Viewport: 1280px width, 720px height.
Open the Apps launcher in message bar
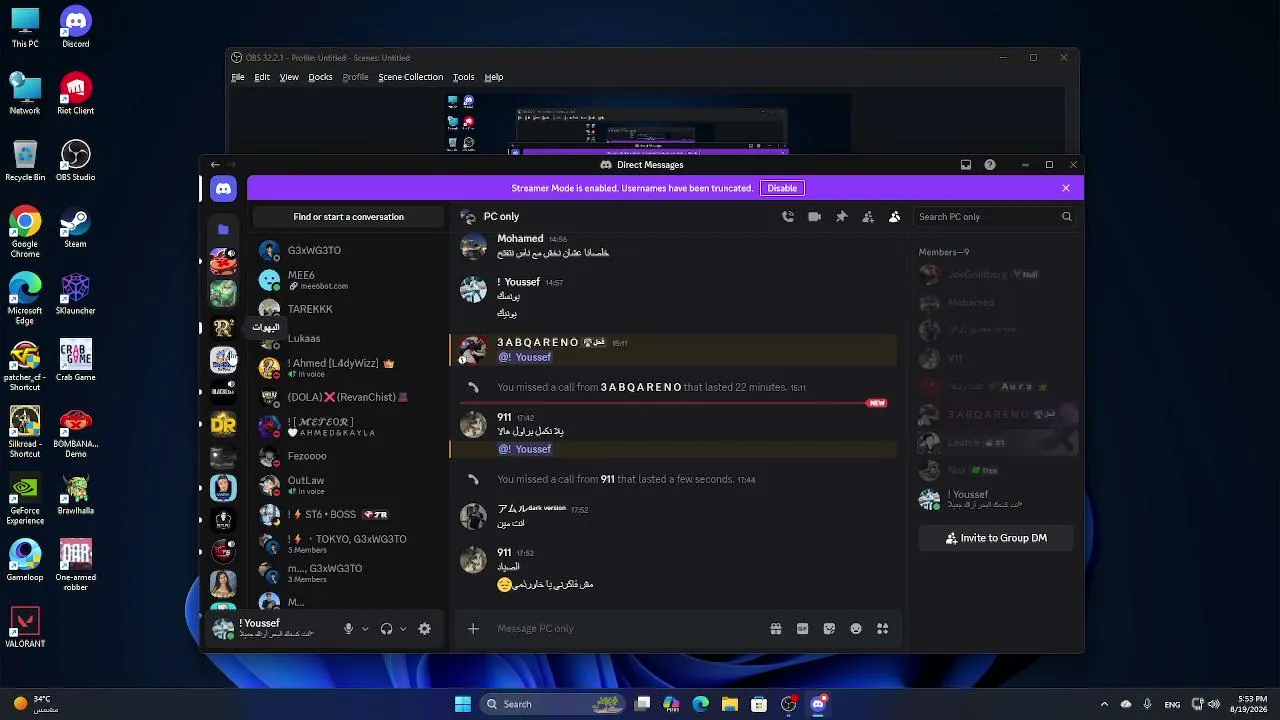(882, 629)
